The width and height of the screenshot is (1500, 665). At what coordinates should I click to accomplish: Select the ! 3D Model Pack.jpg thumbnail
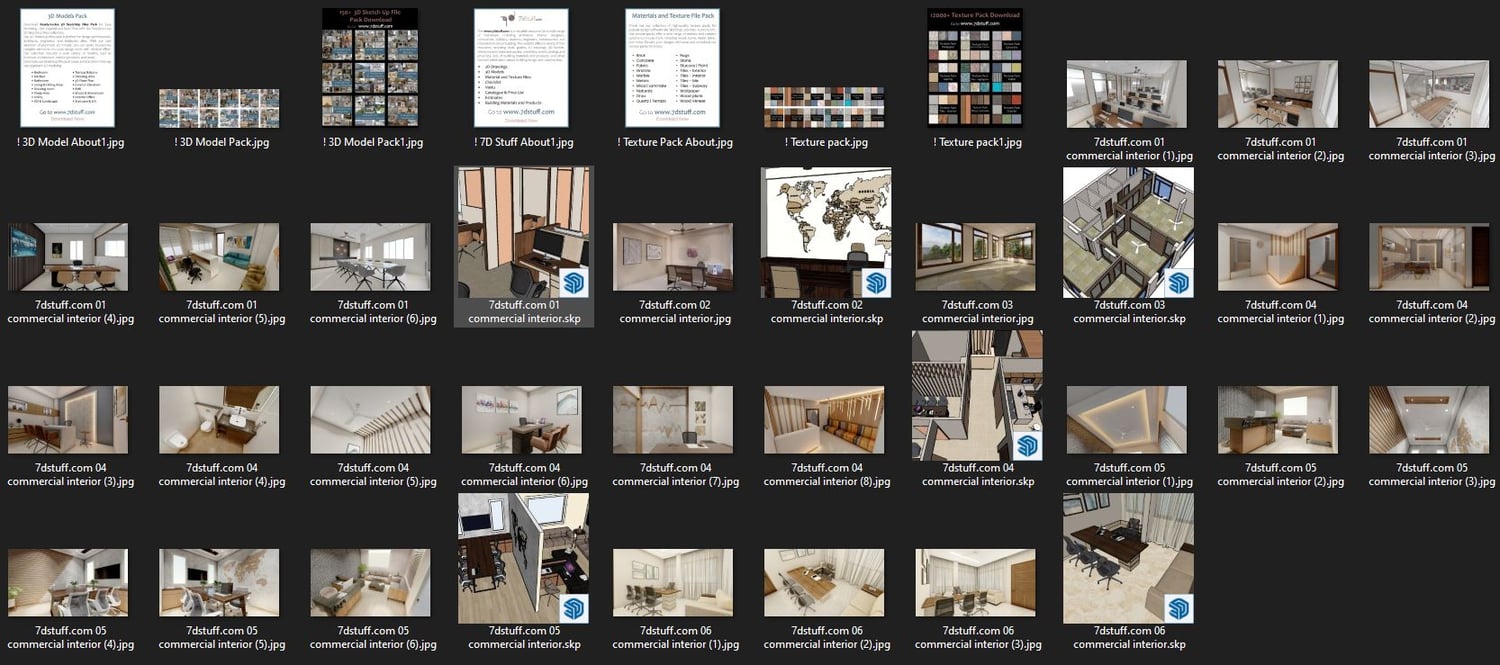coord(219,108)
